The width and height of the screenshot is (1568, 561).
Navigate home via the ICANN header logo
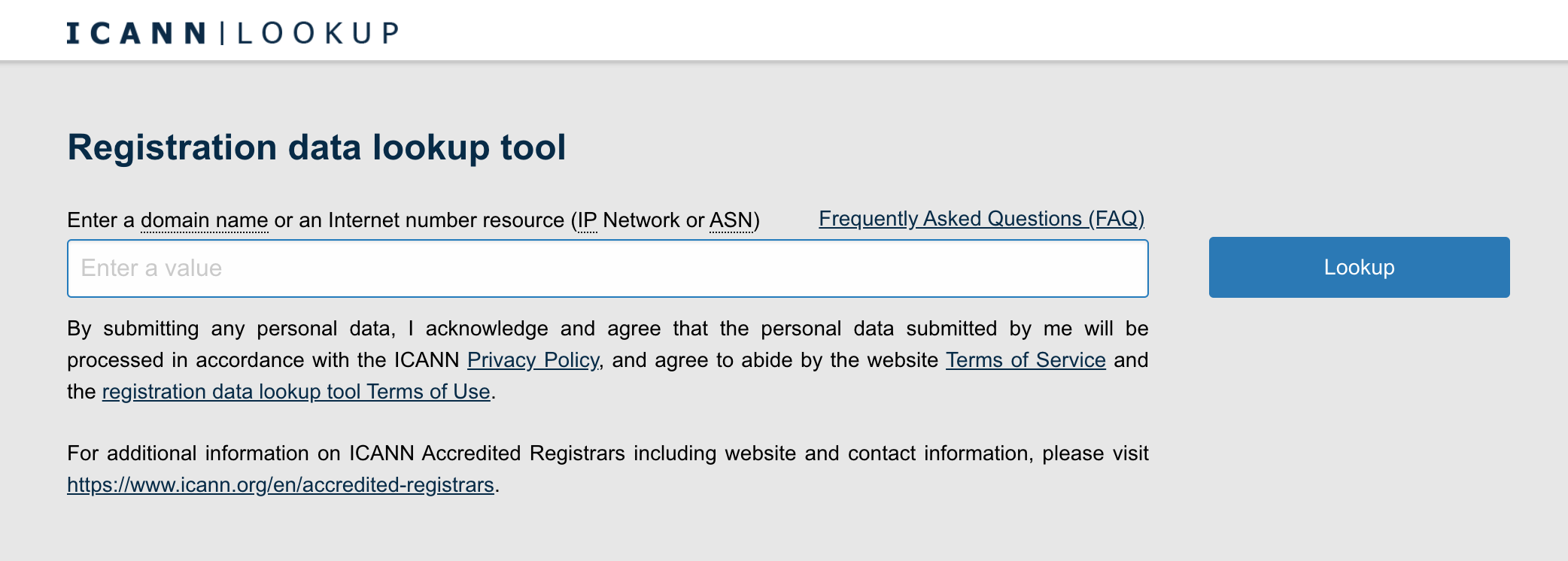click(x=232, y=32)
